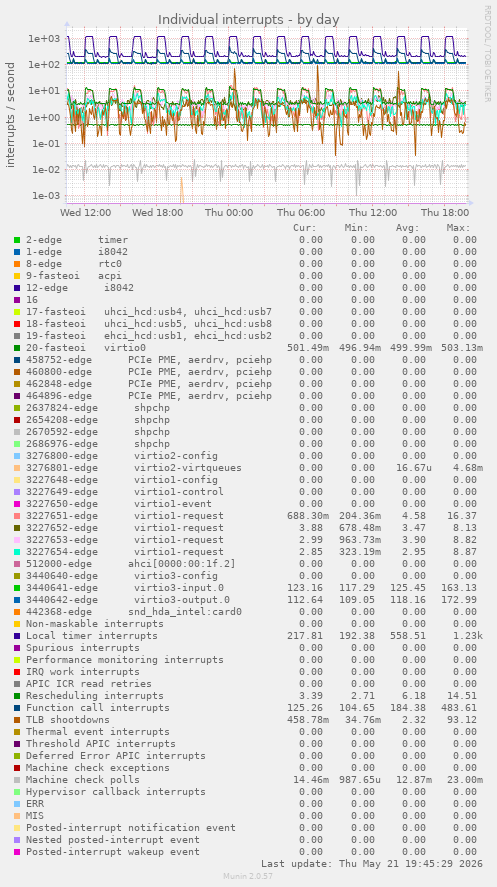Click the Local timer interrupts color swatch
Screen dimensions: 497x887
(17, 636)
